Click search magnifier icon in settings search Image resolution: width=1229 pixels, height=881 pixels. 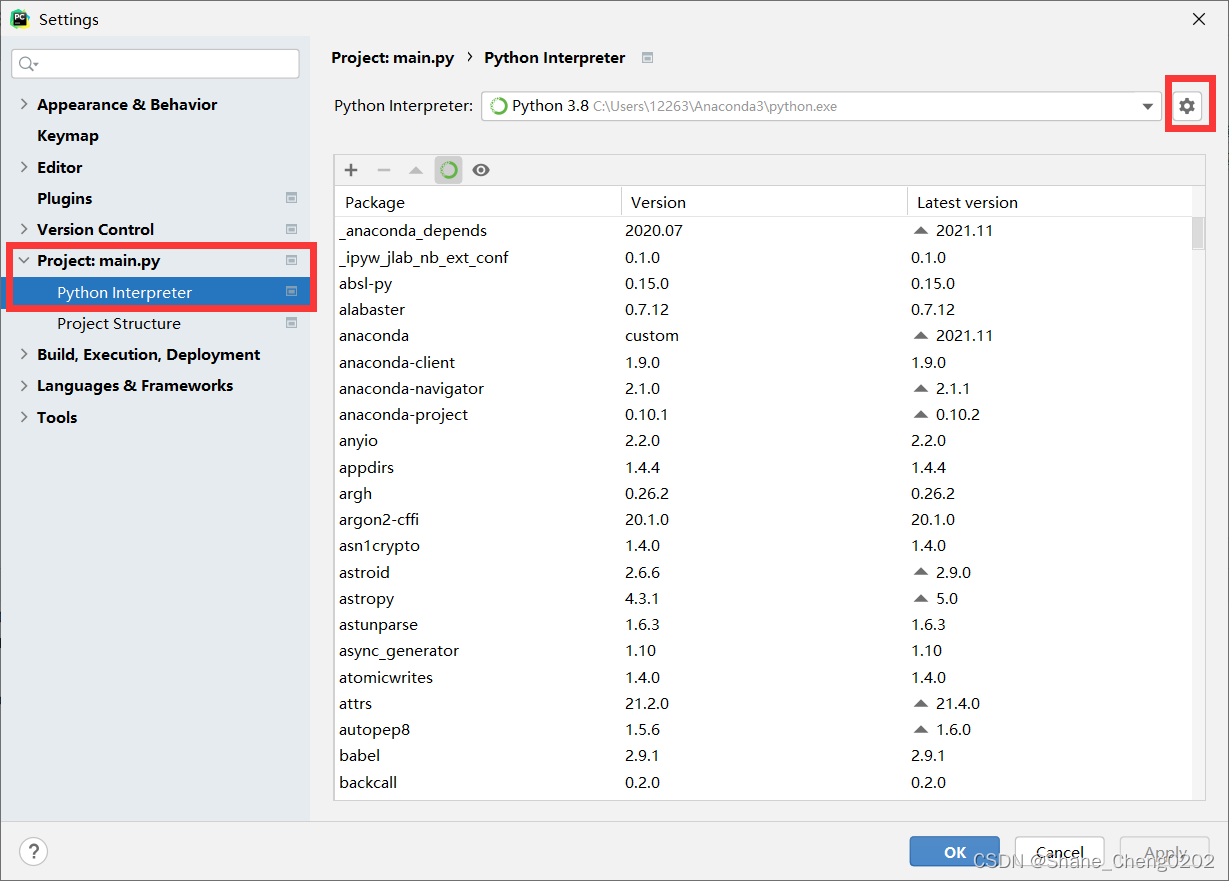pos(28,64)
